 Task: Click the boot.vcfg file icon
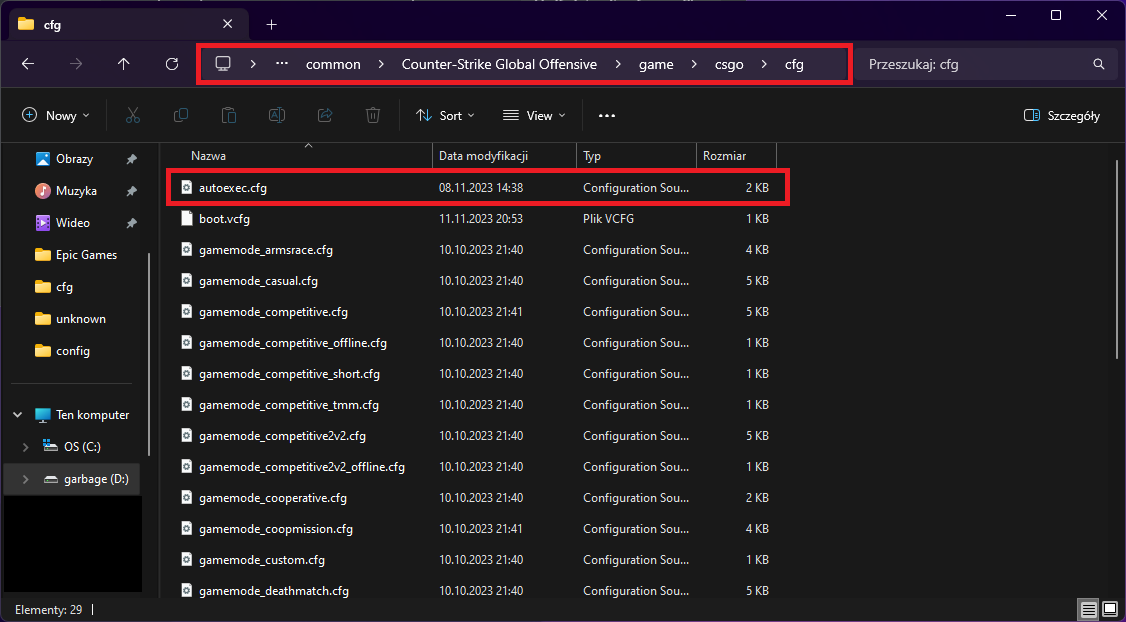[x=187, y=218]
